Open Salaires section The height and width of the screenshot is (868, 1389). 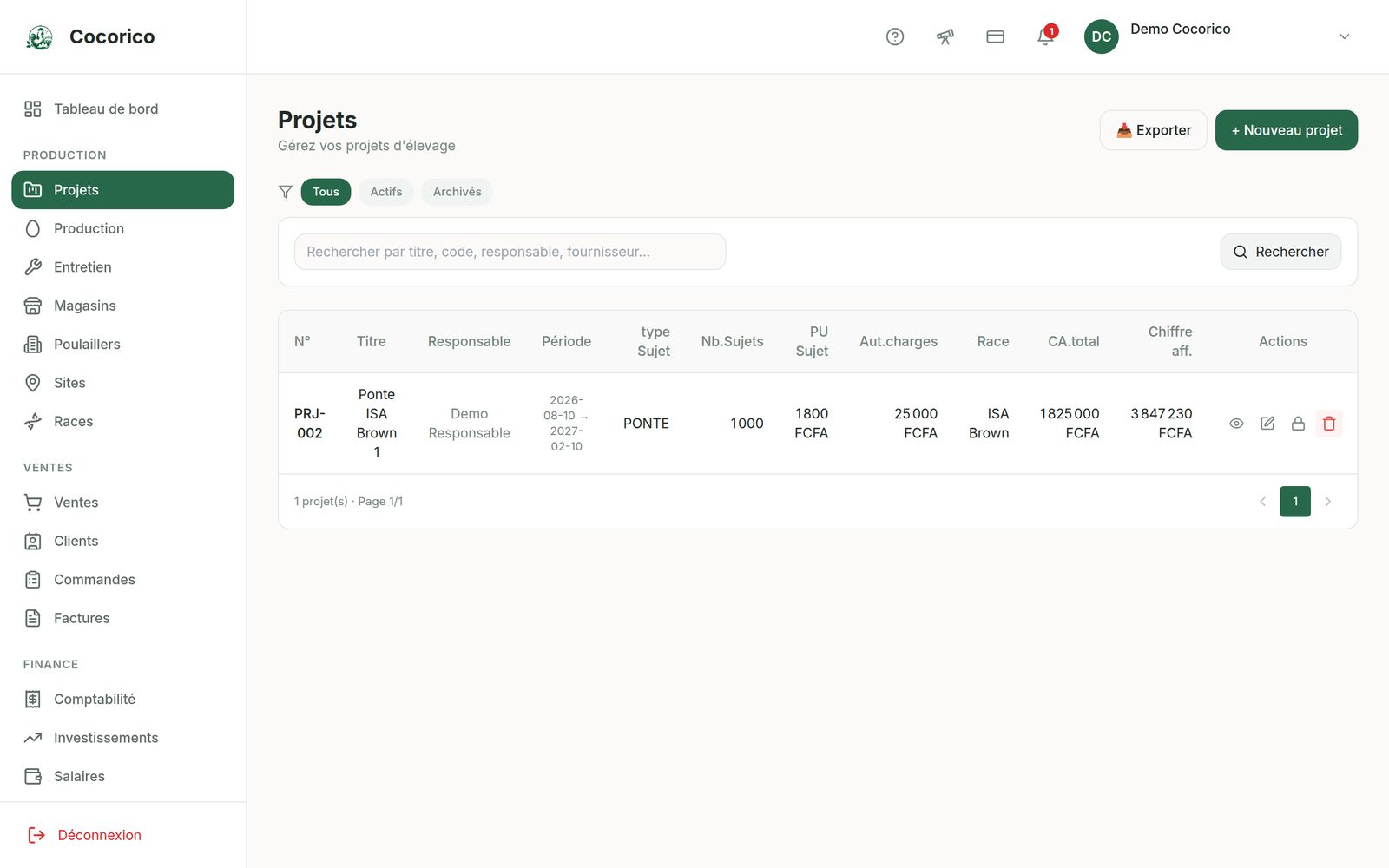[x=122, y=776]
